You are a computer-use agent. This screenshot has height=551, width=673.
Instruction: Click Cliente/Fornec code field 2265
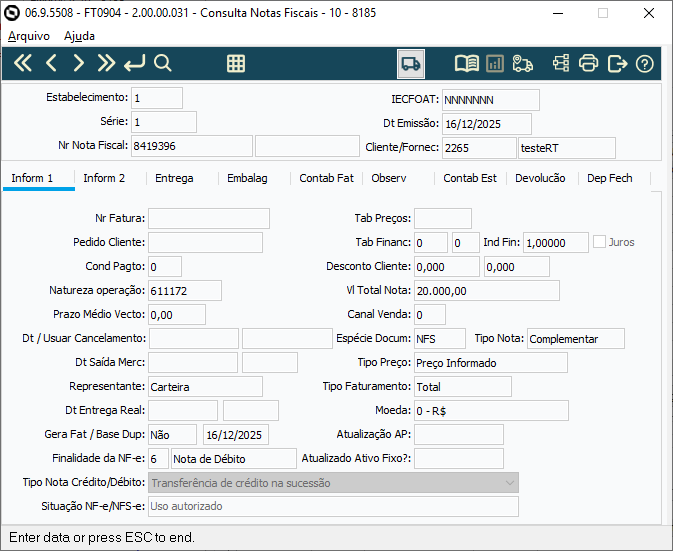point(479,148)
